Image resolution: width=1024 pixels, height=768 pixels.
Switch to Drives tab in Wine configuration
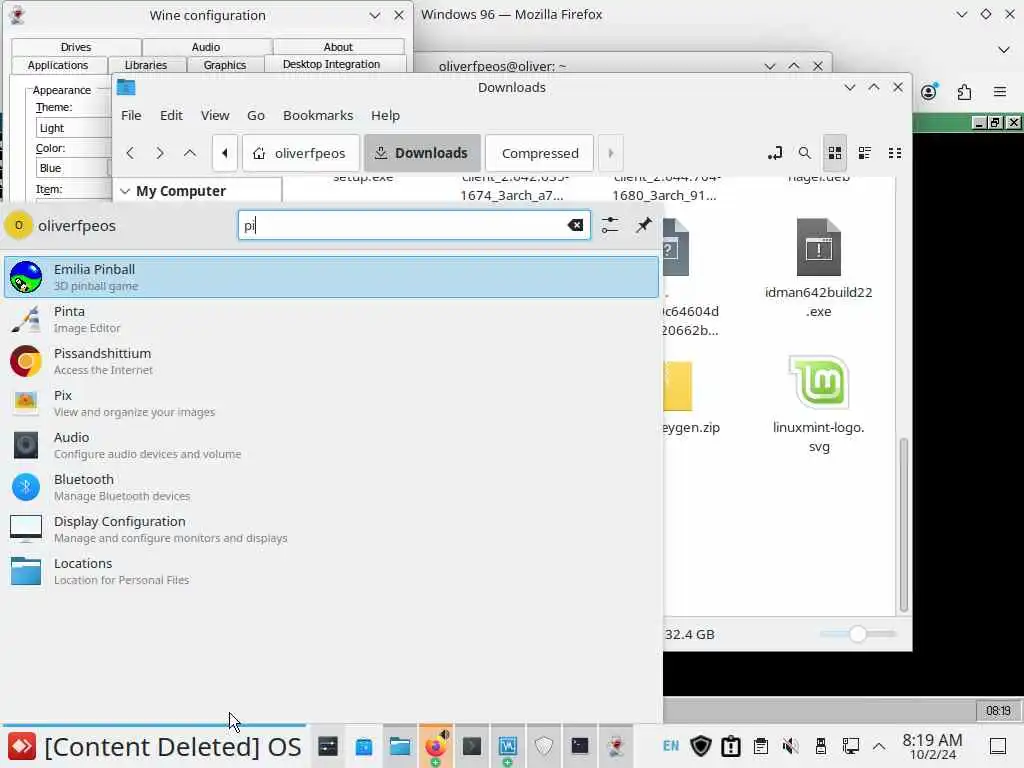[x=76, y=47]
